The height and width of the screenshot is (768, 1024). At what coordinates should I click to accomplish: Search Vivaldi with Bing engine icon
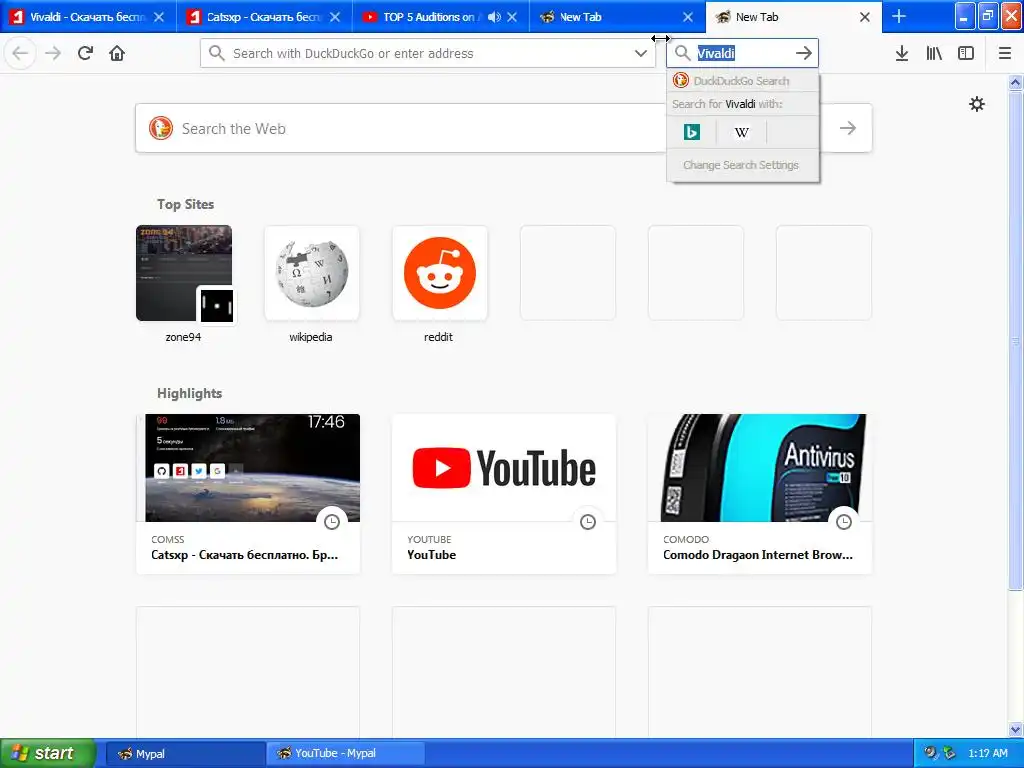pos(692,133)
